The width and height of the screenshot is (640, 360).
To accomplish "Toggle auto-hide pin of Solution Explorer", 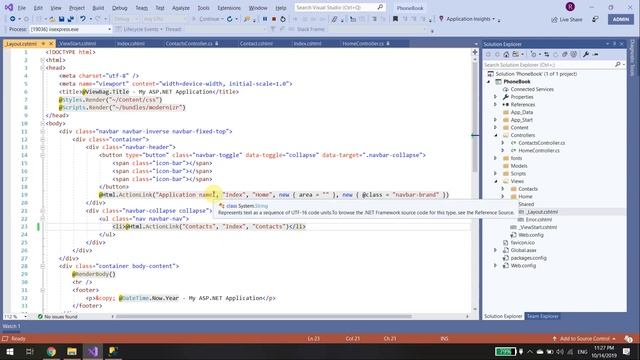I will pos(614,44).
